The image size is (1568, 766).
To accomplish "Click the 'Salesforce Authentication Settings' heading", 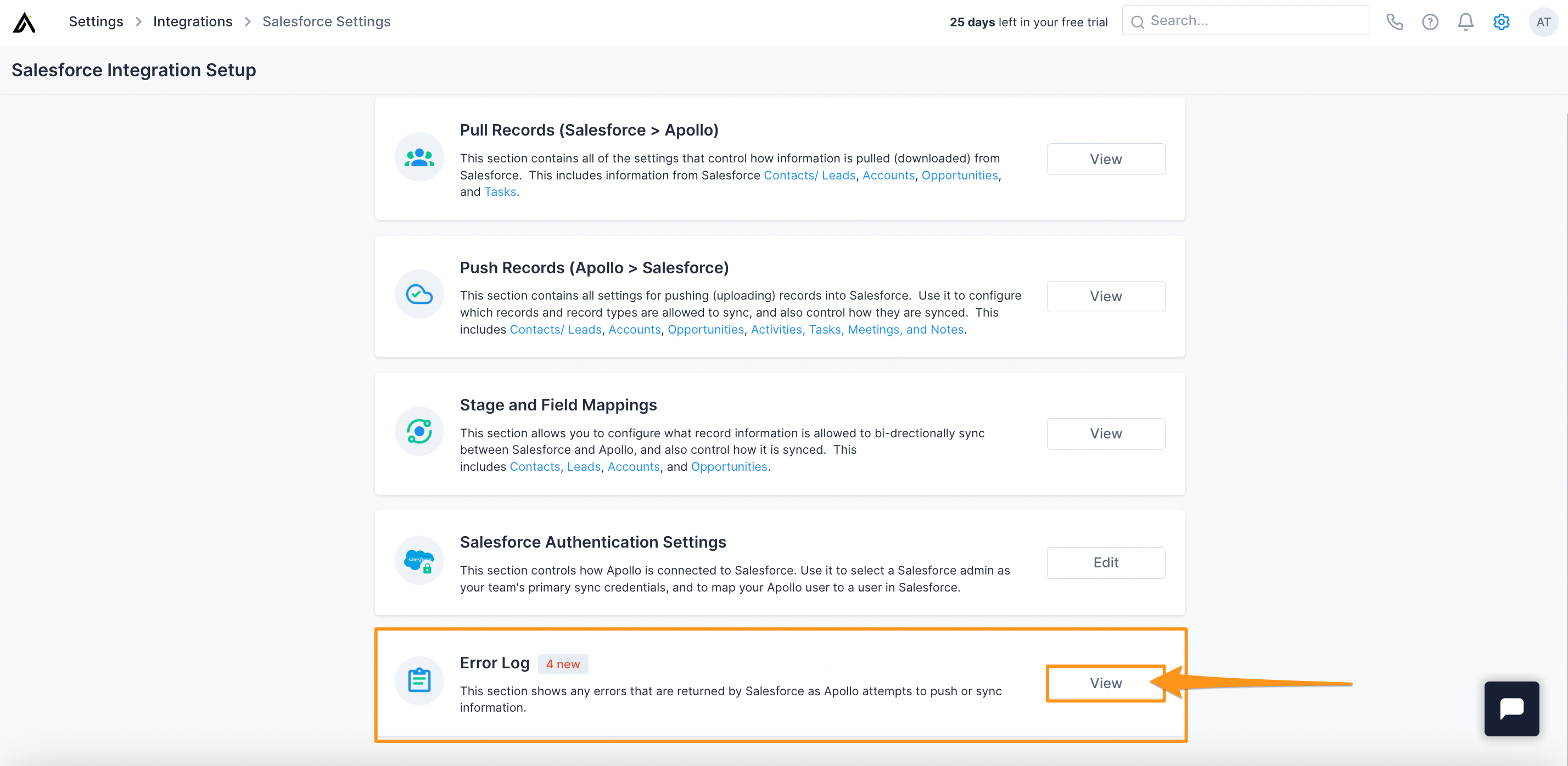I will tap(593, 542).
